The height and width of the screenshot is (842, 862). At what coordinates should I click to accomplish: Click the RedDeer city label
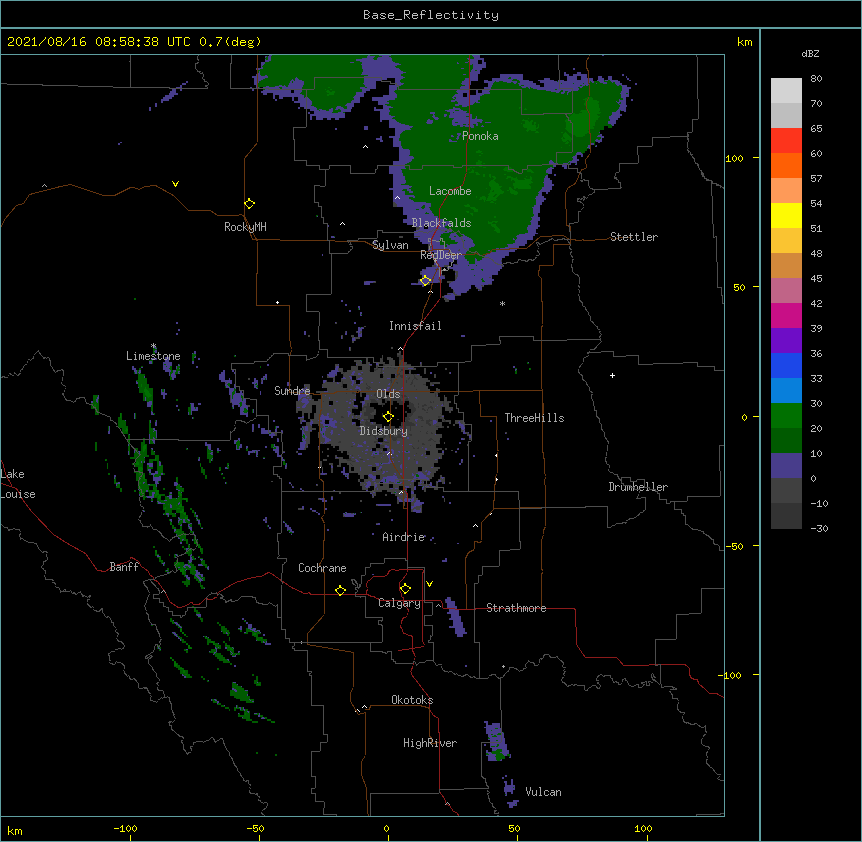441,255
